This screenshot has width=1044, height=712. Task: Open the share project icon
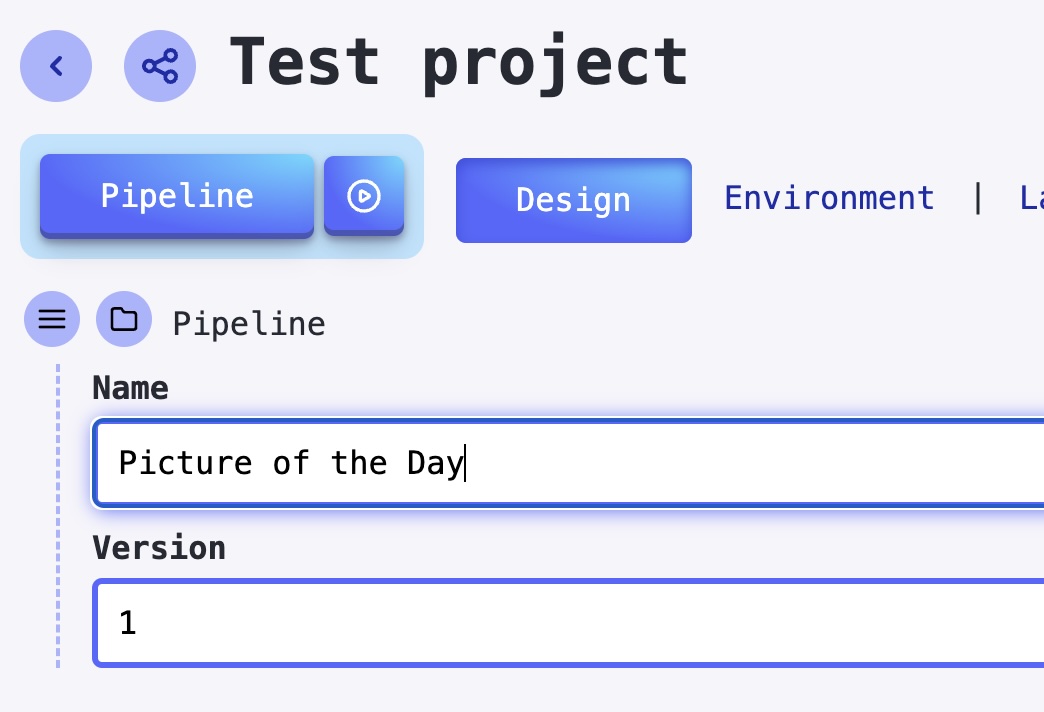(x=160, y=67)
